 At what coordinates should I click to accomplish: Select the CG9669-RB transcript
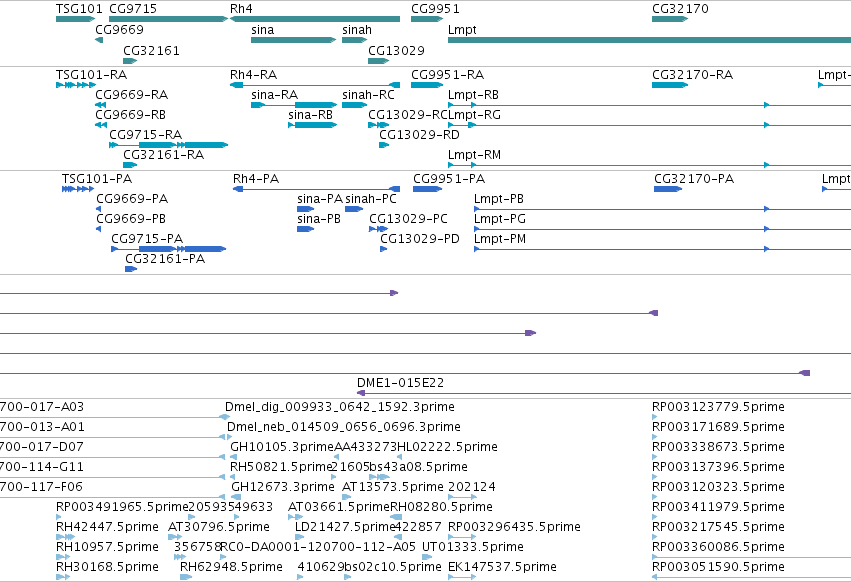tap(101, 125)
